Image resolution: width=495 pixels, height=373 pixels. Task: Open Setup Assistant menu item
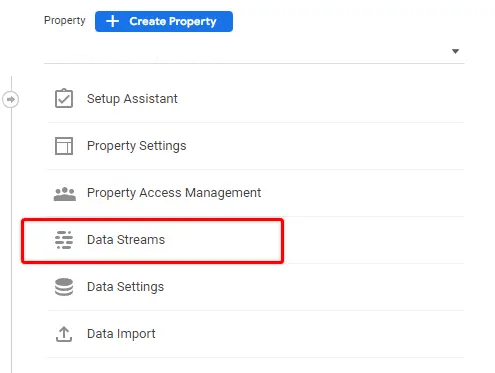point(256,99)
